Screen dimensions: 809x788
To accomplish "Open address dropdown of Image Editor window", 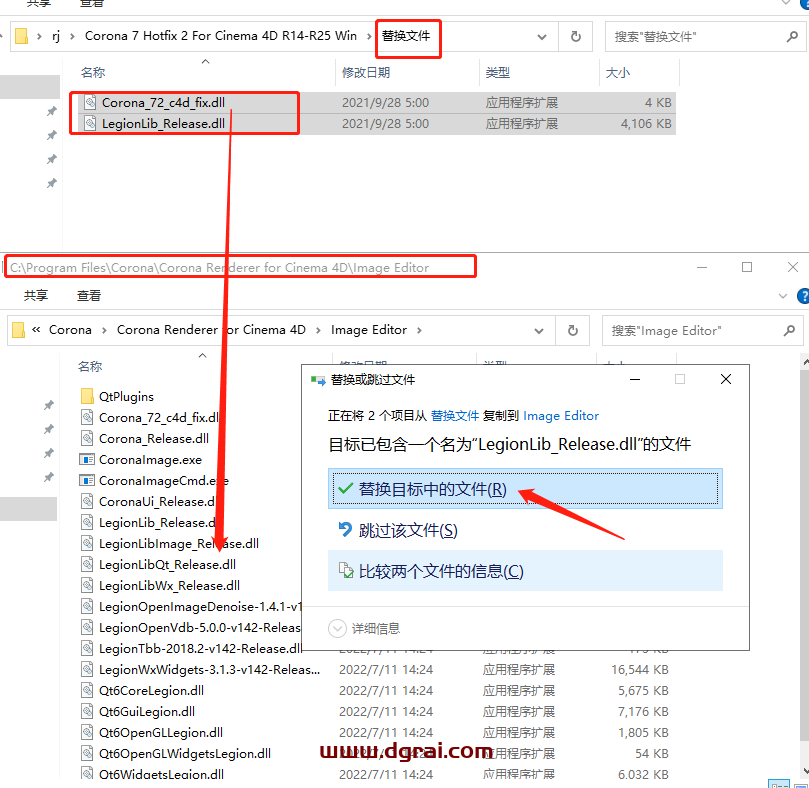I will 539,329.
